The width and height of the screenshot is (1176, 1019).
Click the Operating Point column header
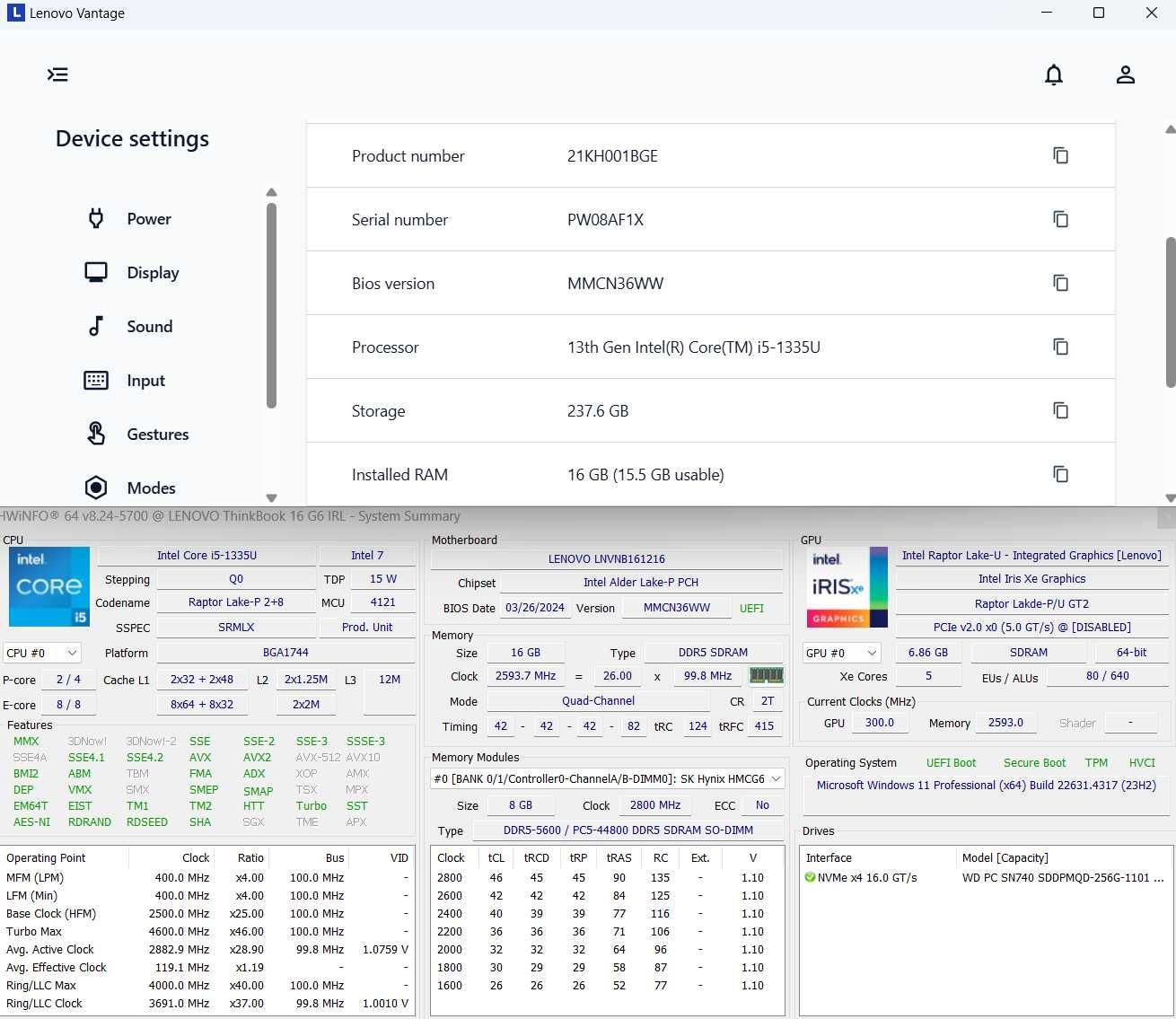tap(46, 857)
